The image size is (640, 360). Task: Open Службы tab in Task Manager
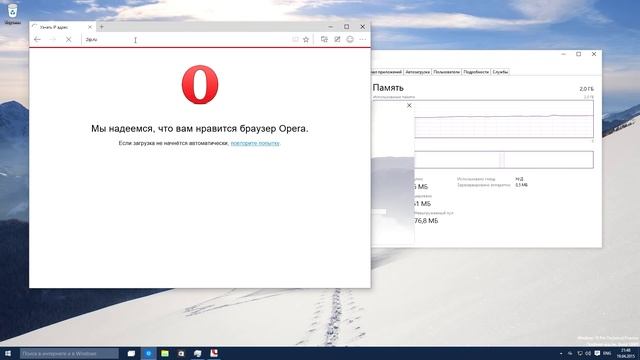[500, 72]
